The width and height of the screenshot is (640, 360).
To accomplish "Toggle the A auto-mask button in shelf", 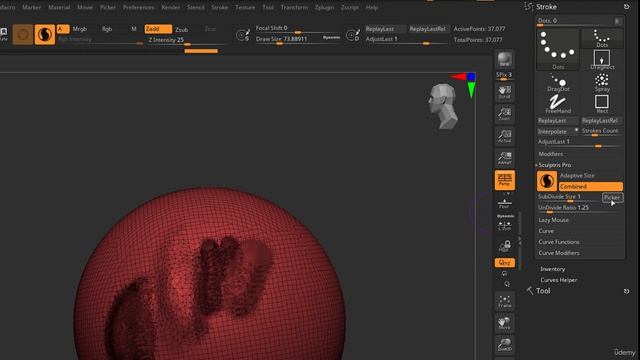I will pyautogui.click(x=63, y=29).
